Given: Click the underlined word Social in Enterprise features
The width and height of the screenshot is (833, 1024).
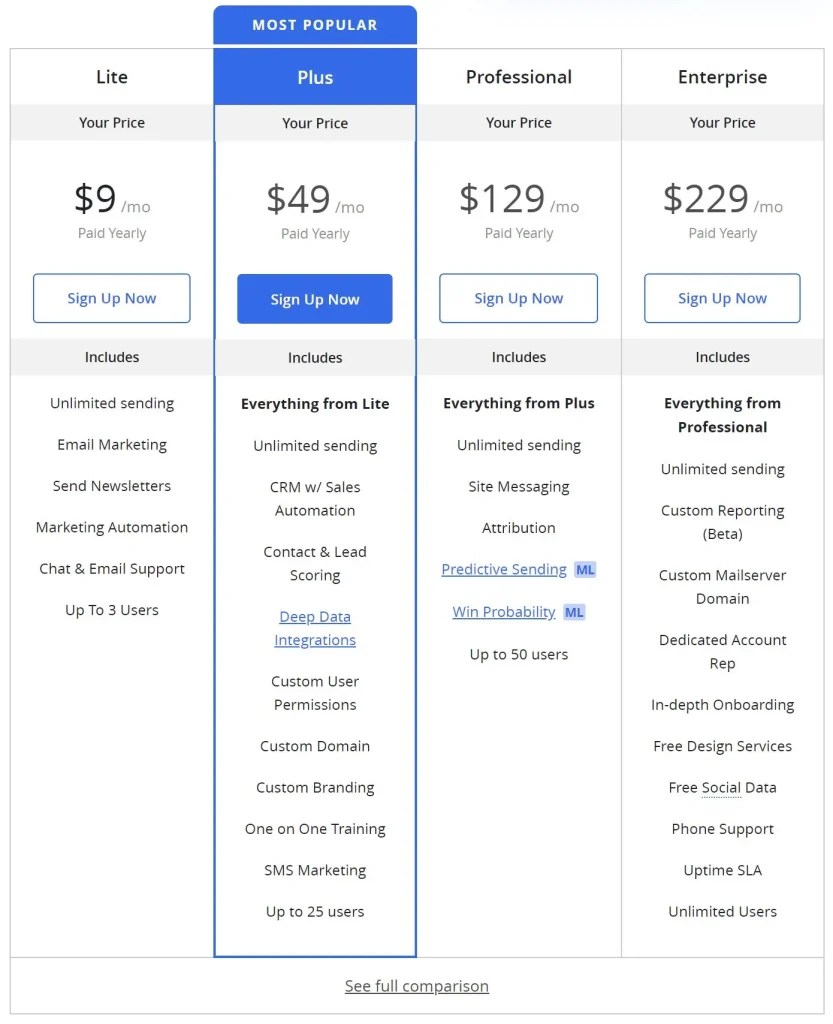Looking at the screenshot, I should pyautogui.click(x=721, y=788).
